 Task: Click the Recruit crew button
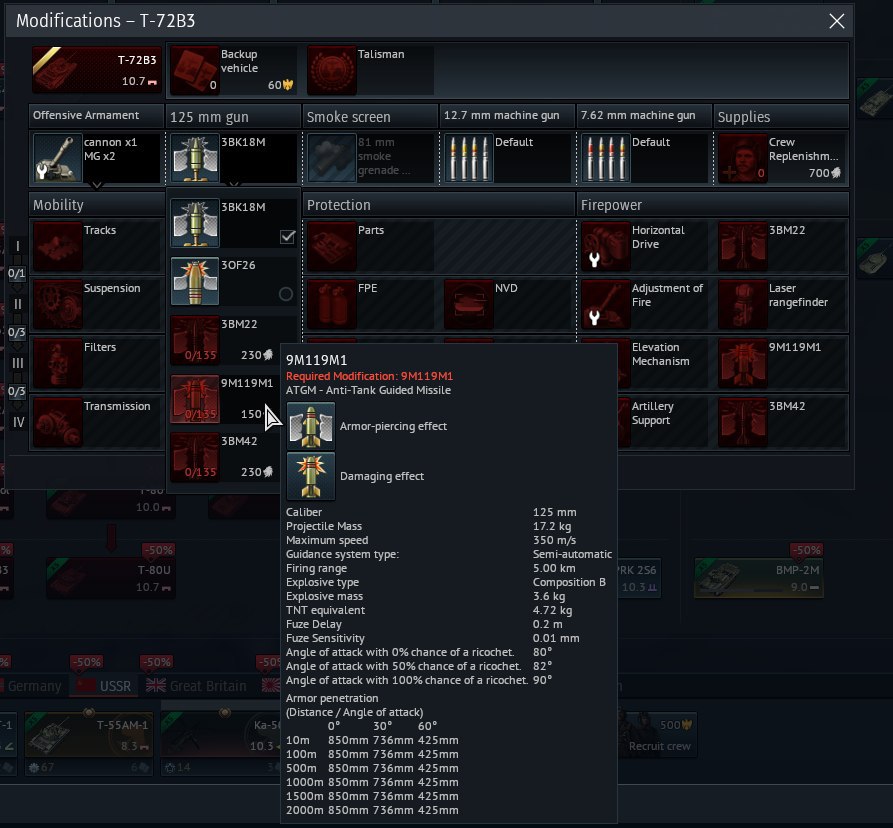pos(658,735)
